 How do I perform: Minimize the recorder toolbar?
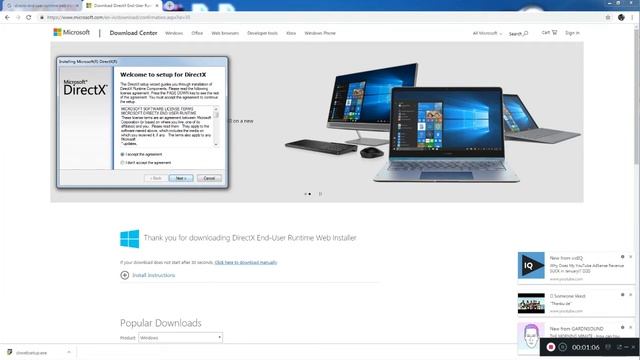626,347
